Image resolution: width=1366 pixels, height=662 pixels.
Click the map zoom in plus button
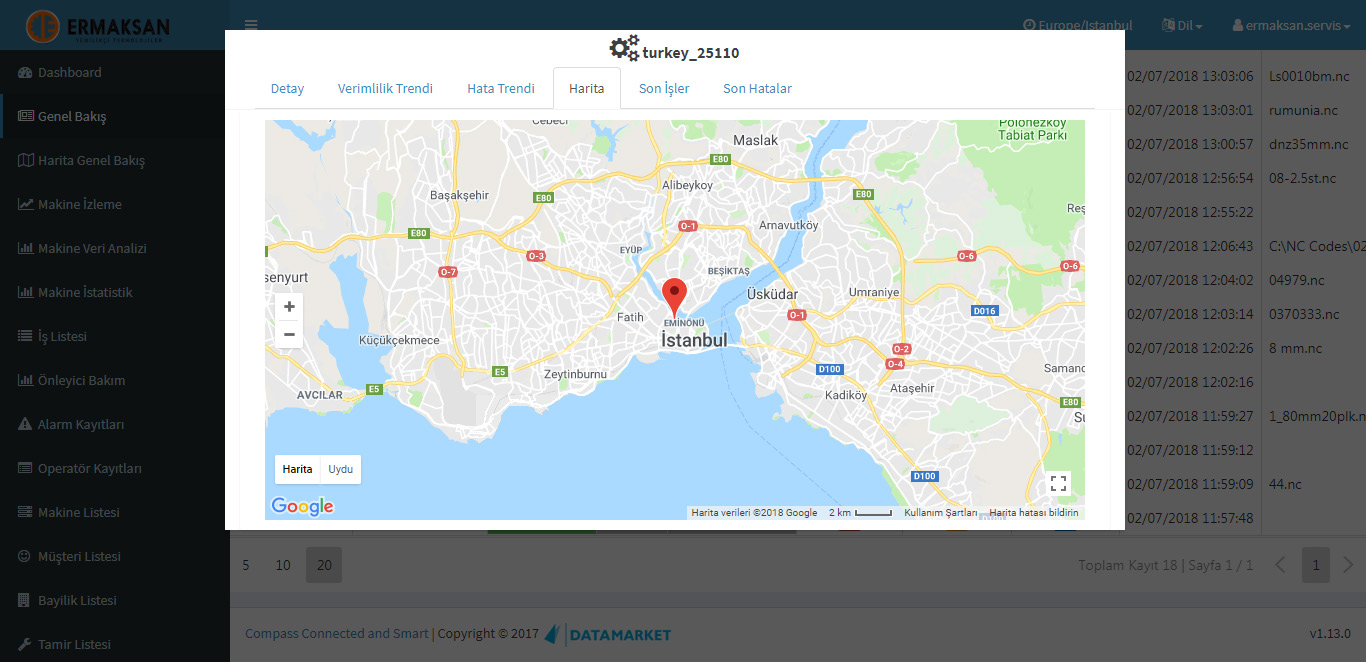289,307
